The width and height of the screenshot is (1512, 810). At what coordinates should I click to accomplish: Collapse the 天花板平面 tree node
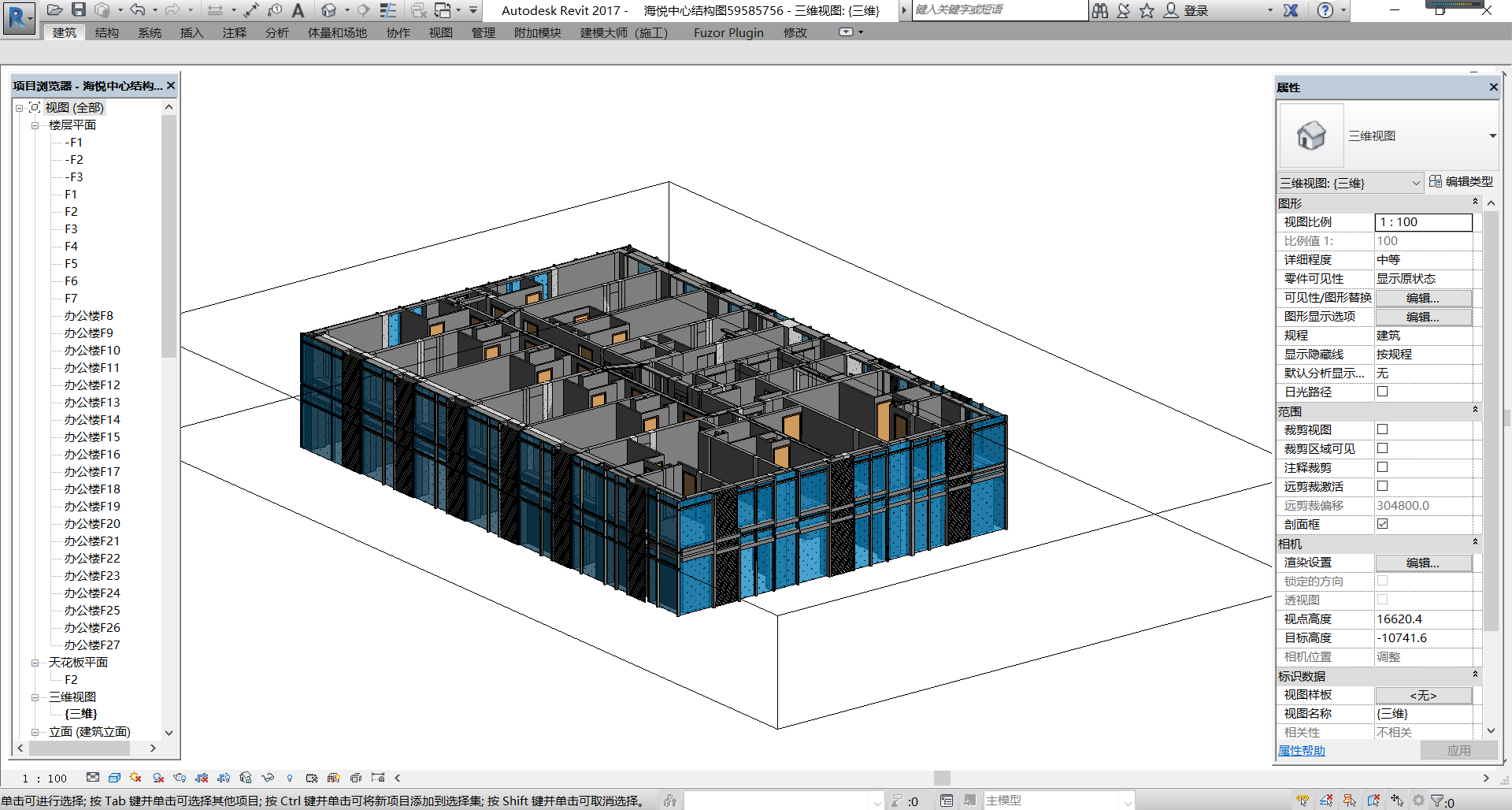tap(35, 663)
